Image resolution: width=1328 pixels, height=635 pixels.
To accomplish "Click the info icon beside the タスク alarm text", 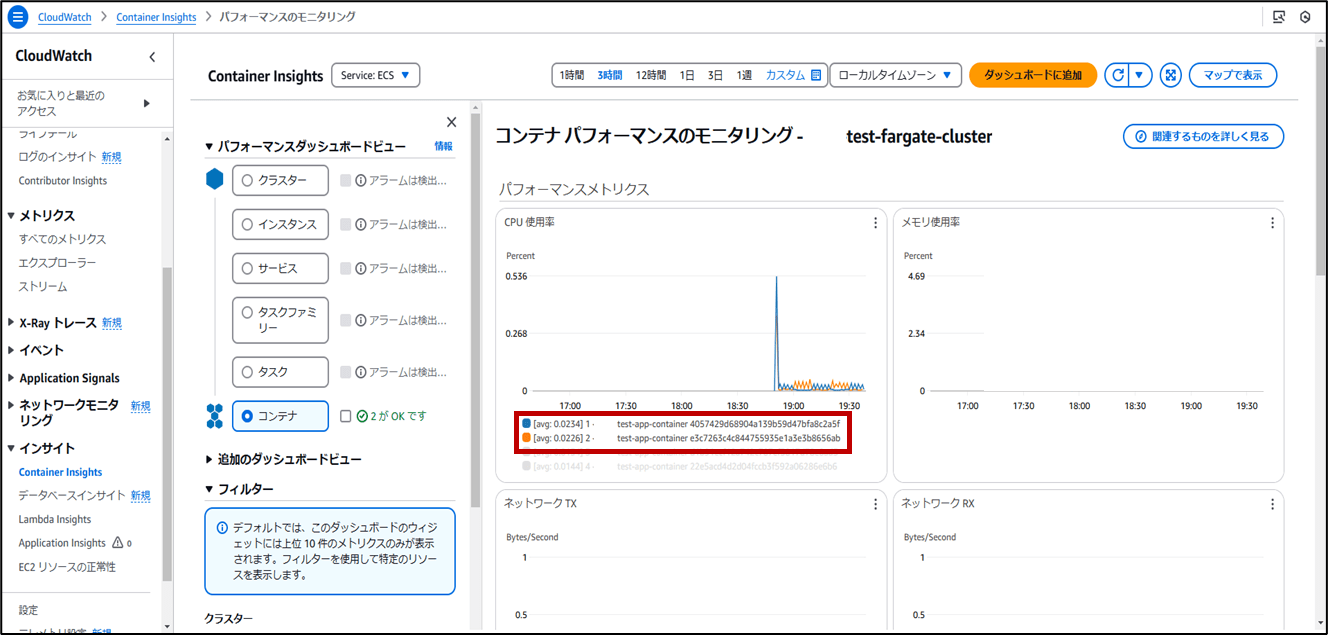I will tap(361, 372).
